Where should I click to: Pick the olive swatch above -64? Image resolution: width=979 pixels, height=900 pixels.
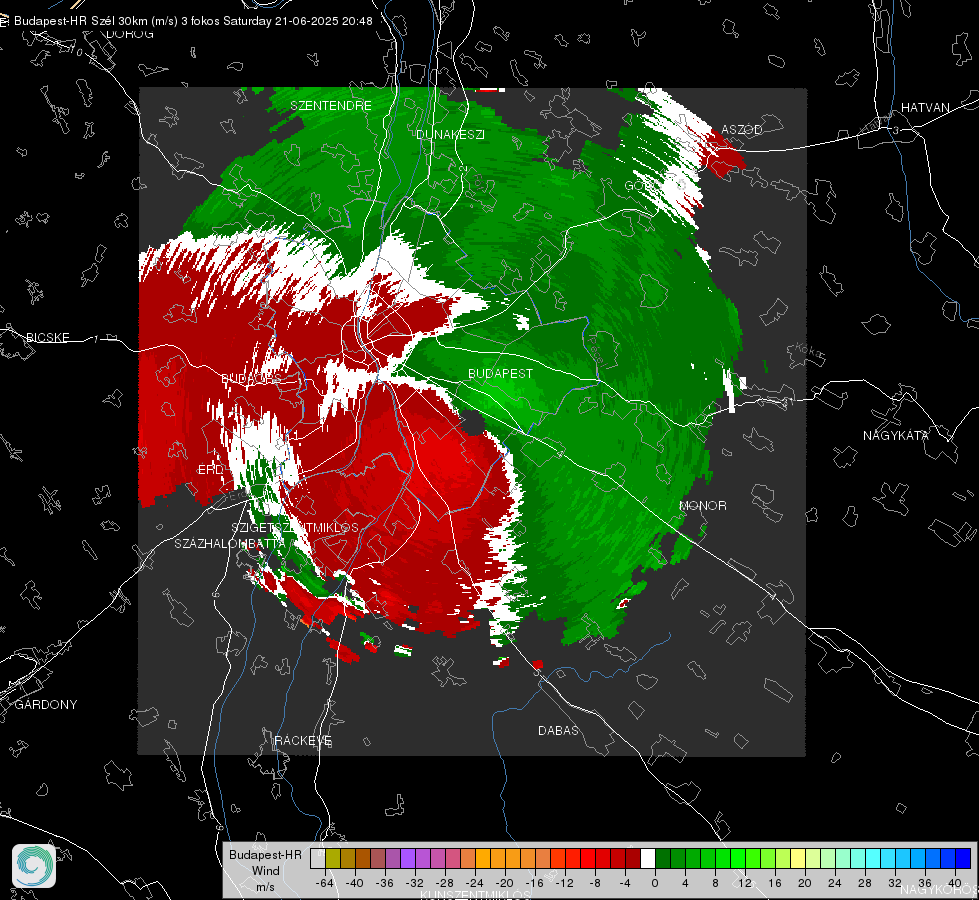coord(333,858)
